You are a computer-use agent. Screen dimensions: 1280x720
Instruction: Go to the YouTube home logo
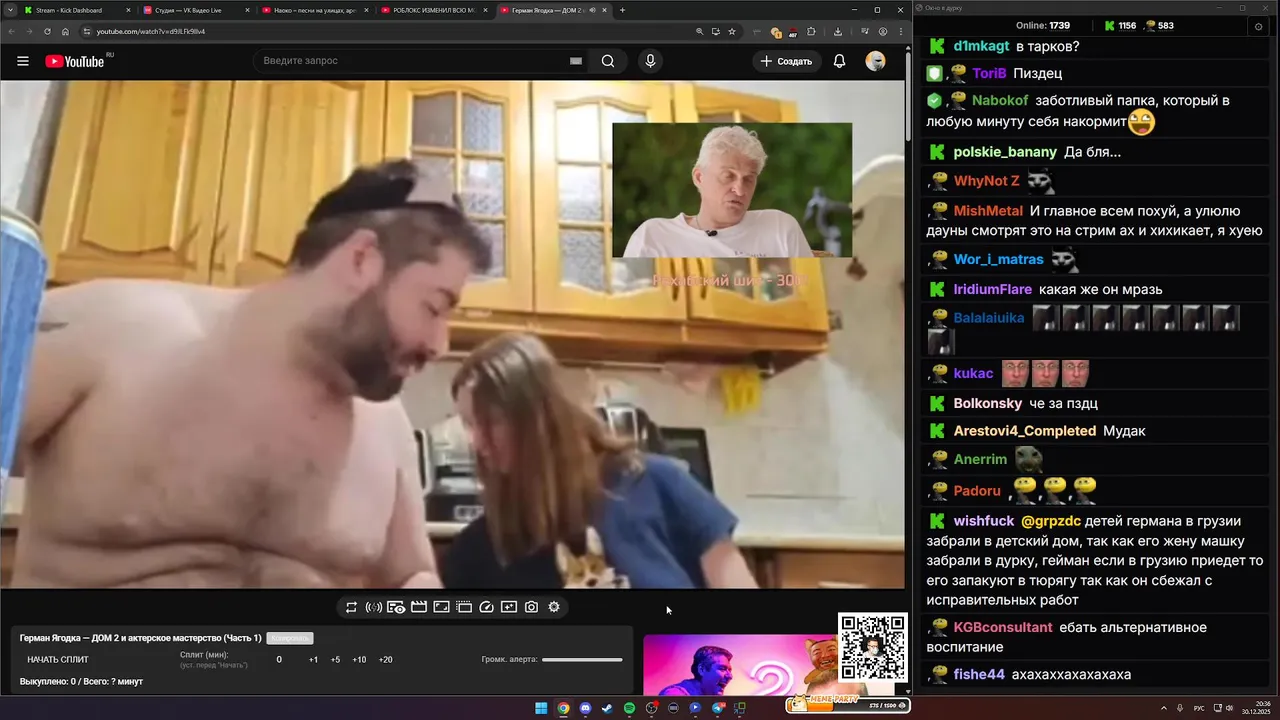75,61
